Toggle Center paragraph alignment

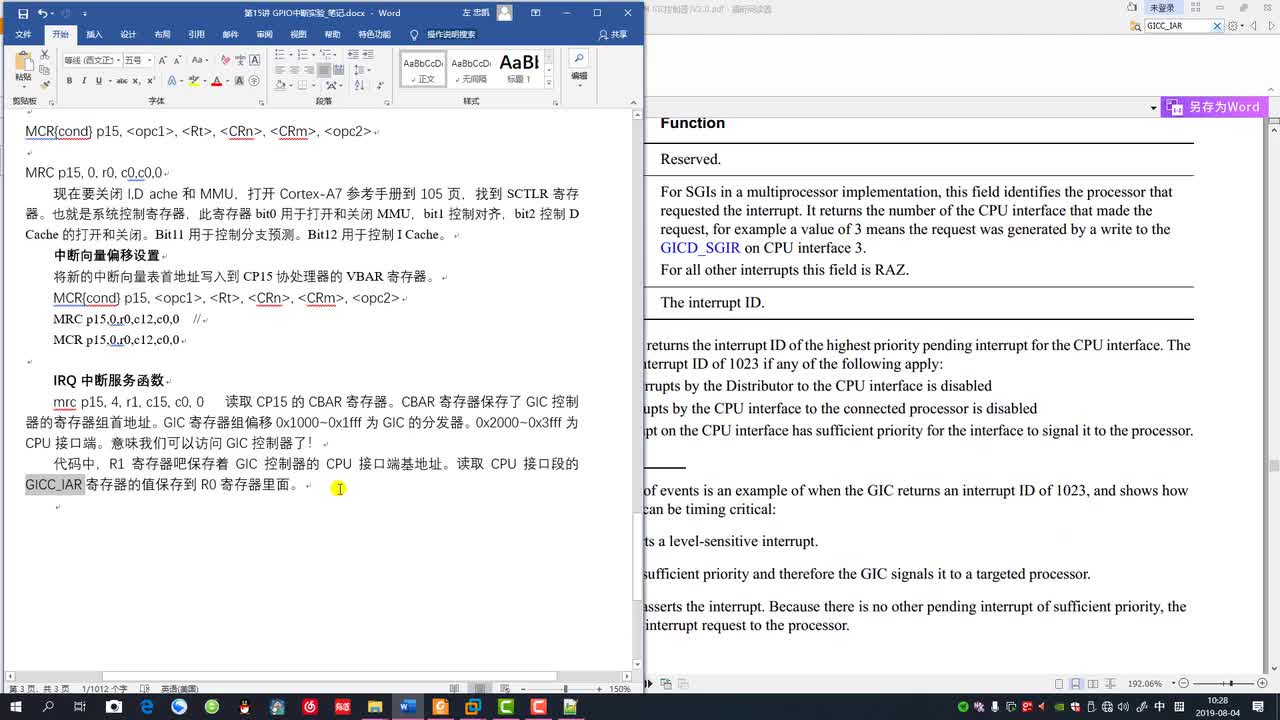point(294,70)
